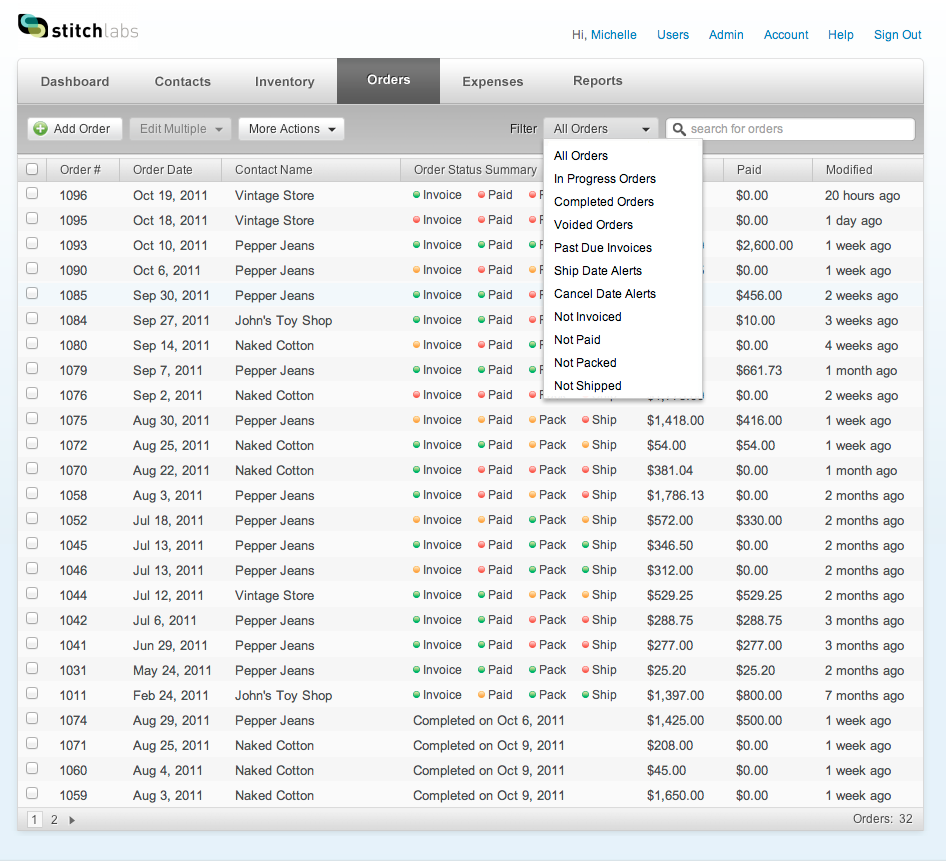Click red Ship status dot for order 1075
This screenshot has width=946, height=867.
pyautogui.click(x=585, y=420)
